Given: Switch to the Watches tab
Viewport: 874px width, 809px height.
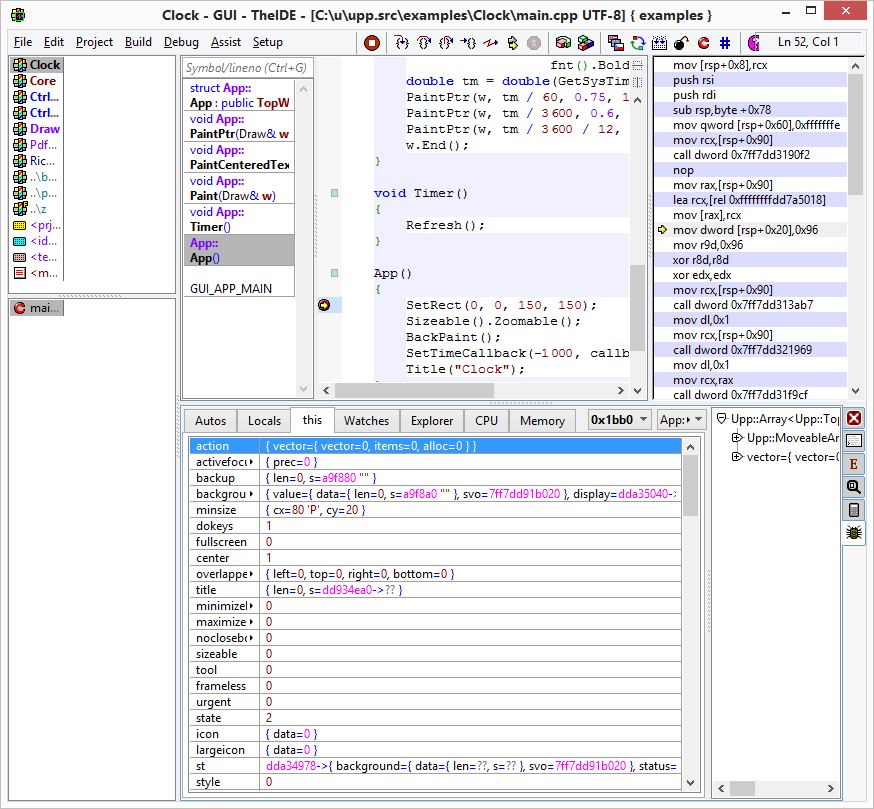Looking at the screenshot, I should click(x=366, y=421).
